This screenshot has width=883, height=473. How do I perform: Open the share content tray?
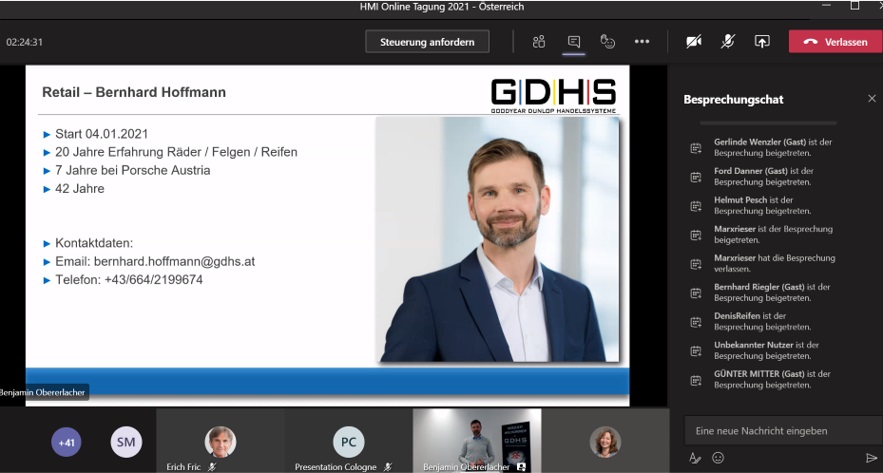point(762,41)
